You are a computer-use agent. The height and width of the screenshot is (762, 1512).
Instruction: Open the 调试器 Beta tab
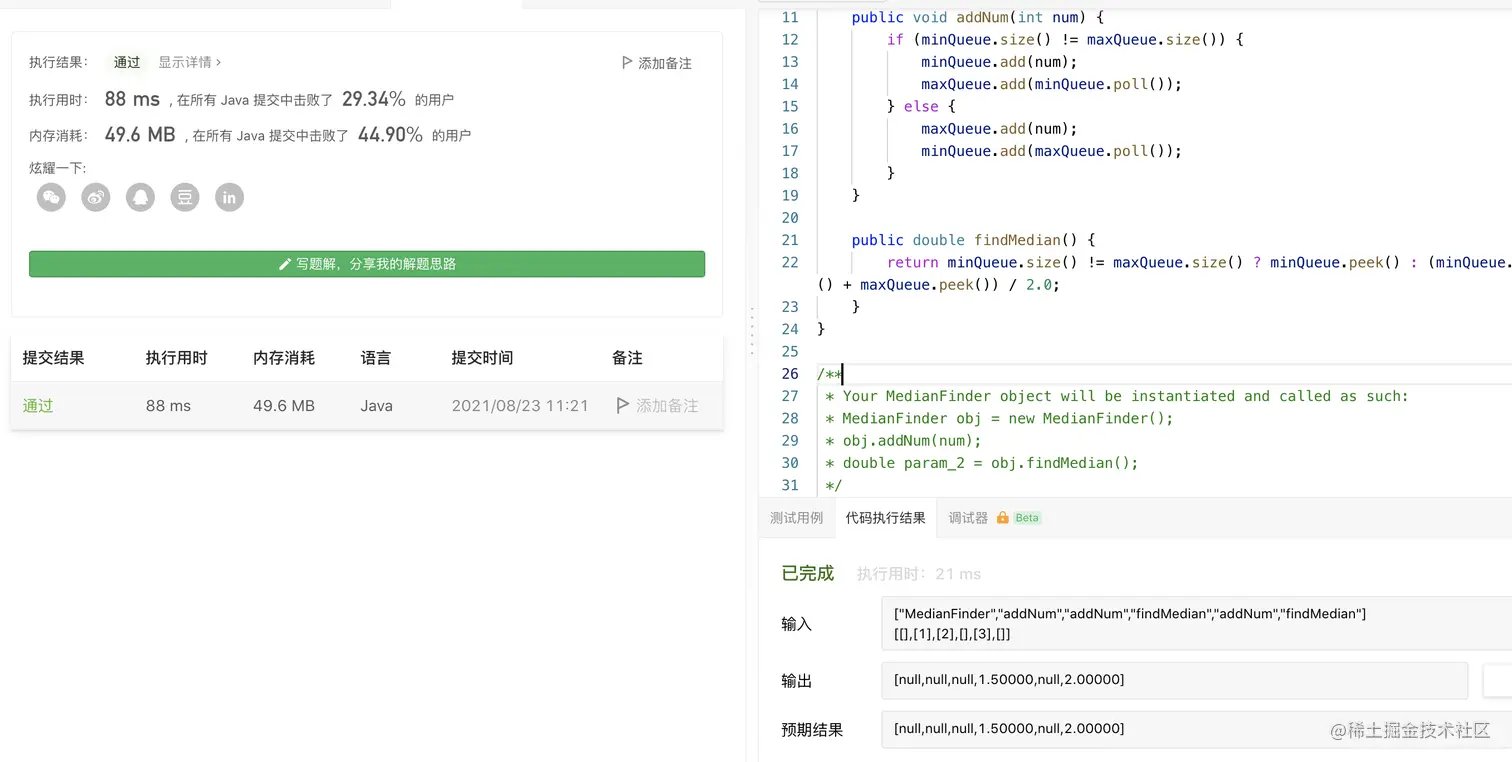(995, 518)
